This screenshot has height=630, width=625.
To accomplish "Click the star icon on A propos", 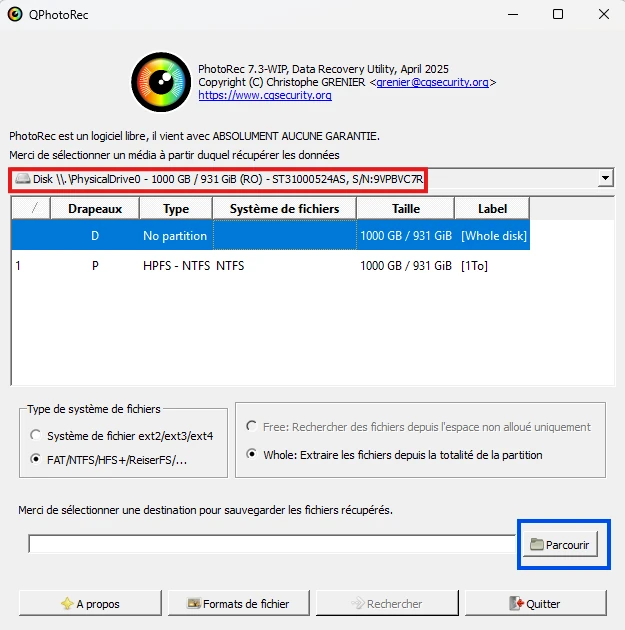I will click(x=67, y=603).
